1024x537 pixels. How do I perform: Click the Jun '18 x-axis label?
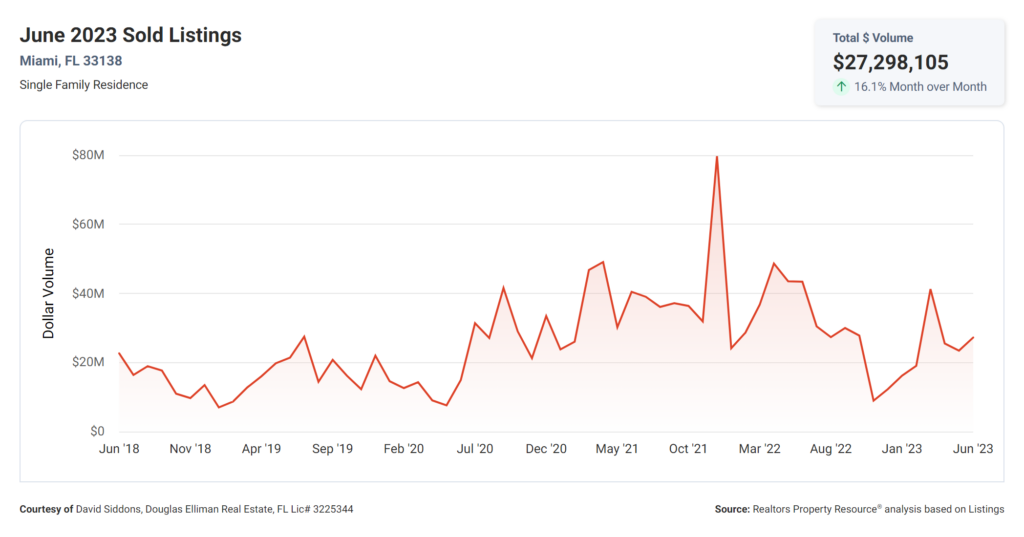pos(119,449)
